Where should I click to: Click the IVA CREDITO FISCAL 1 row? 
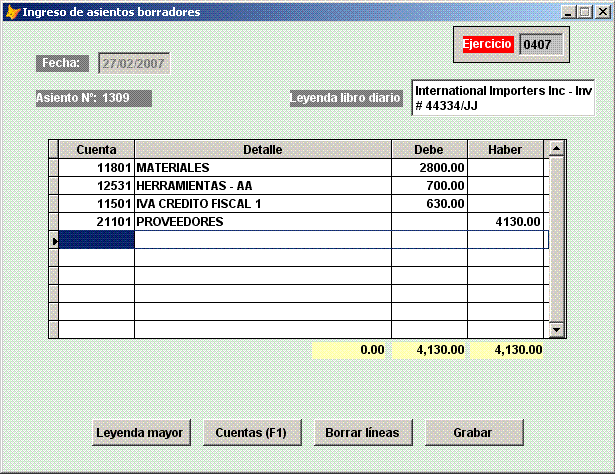[262, 204]
